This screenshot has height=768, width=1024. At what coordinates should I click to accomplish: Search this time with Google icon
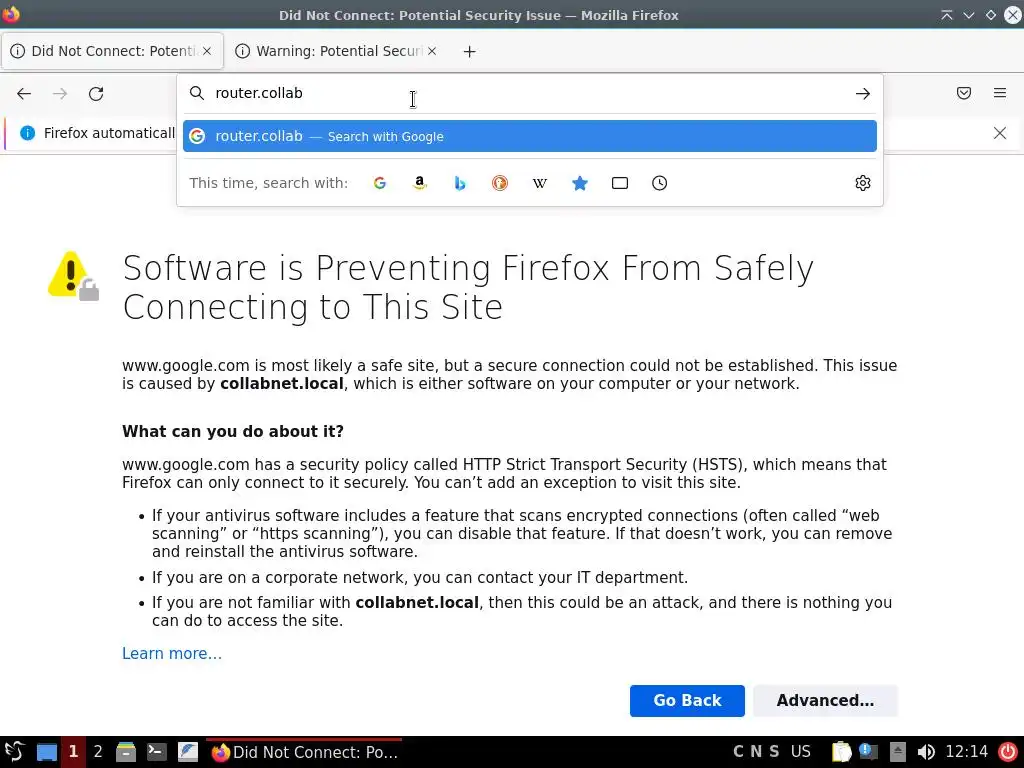click(379, 184)
